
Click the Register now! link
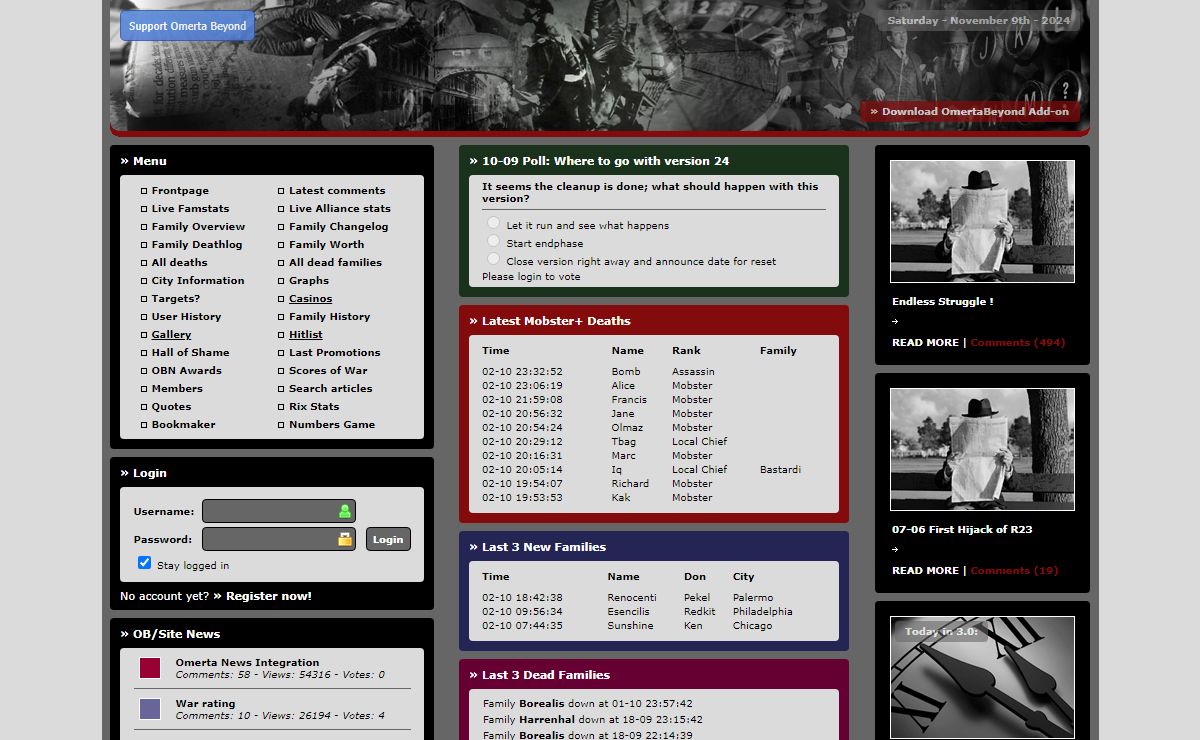point(268,596)
